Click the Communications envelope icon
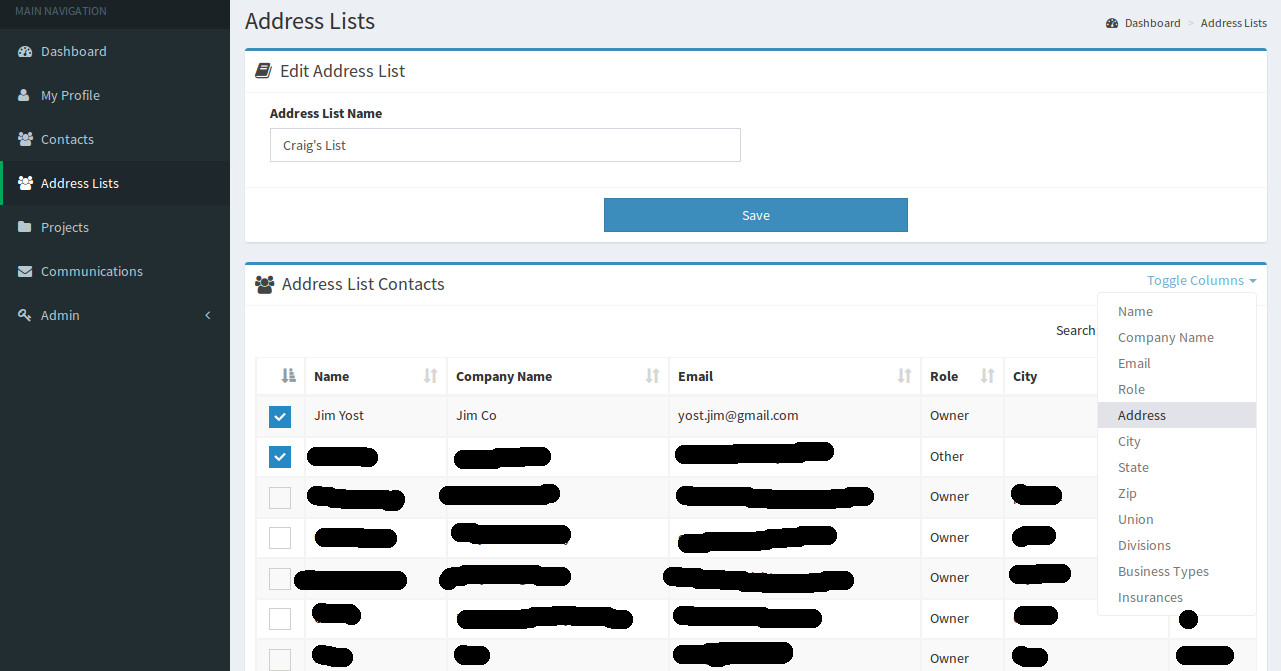 tap(25, 272)
